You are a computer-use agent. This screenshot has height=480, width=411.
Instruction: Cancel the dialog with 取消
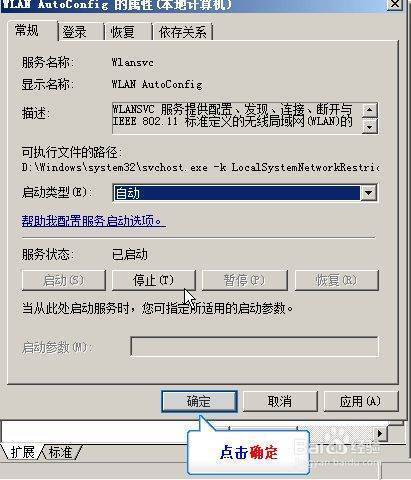(x=280, y=401)
